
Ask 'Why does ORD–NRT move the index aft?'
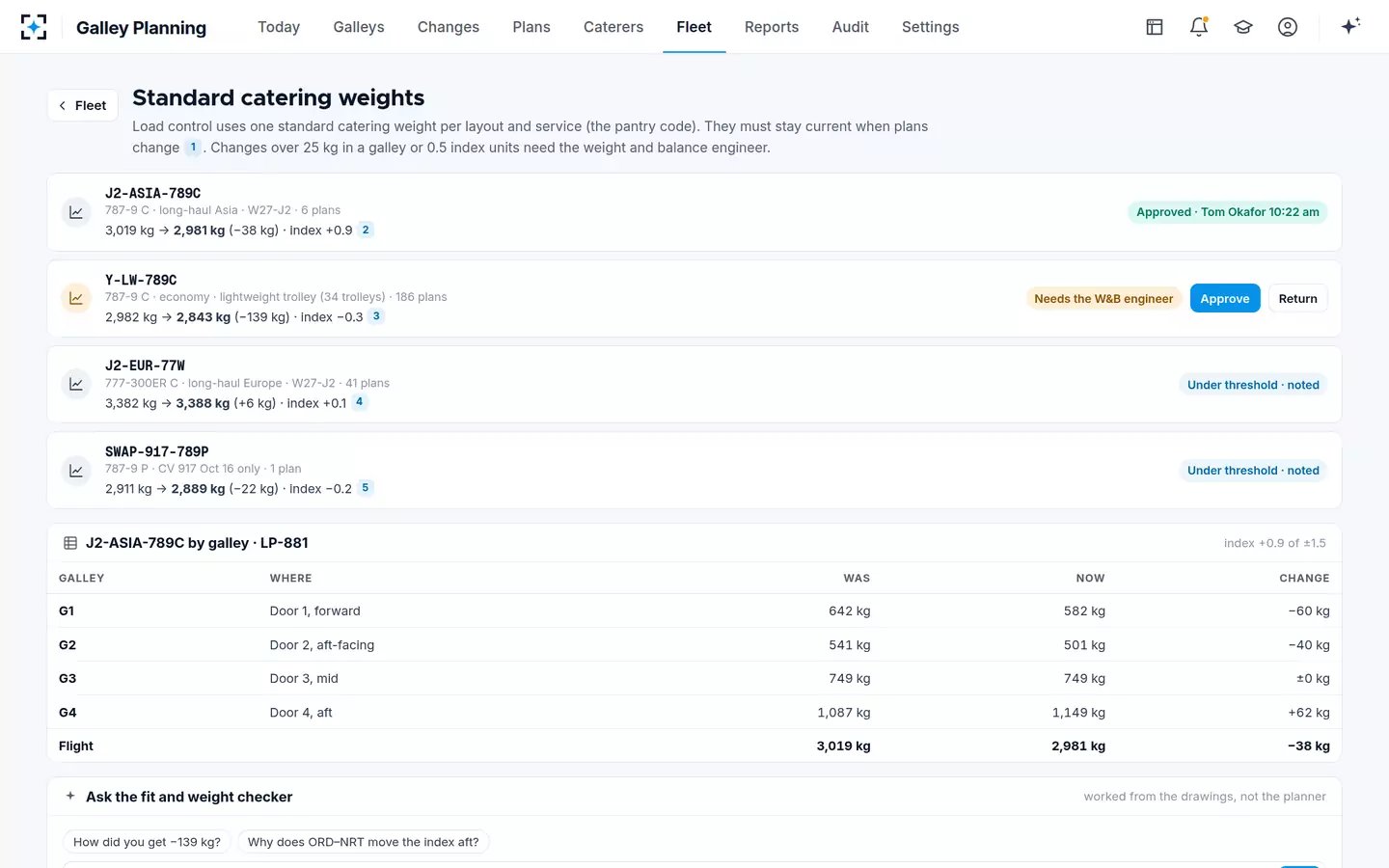point(364,842)
